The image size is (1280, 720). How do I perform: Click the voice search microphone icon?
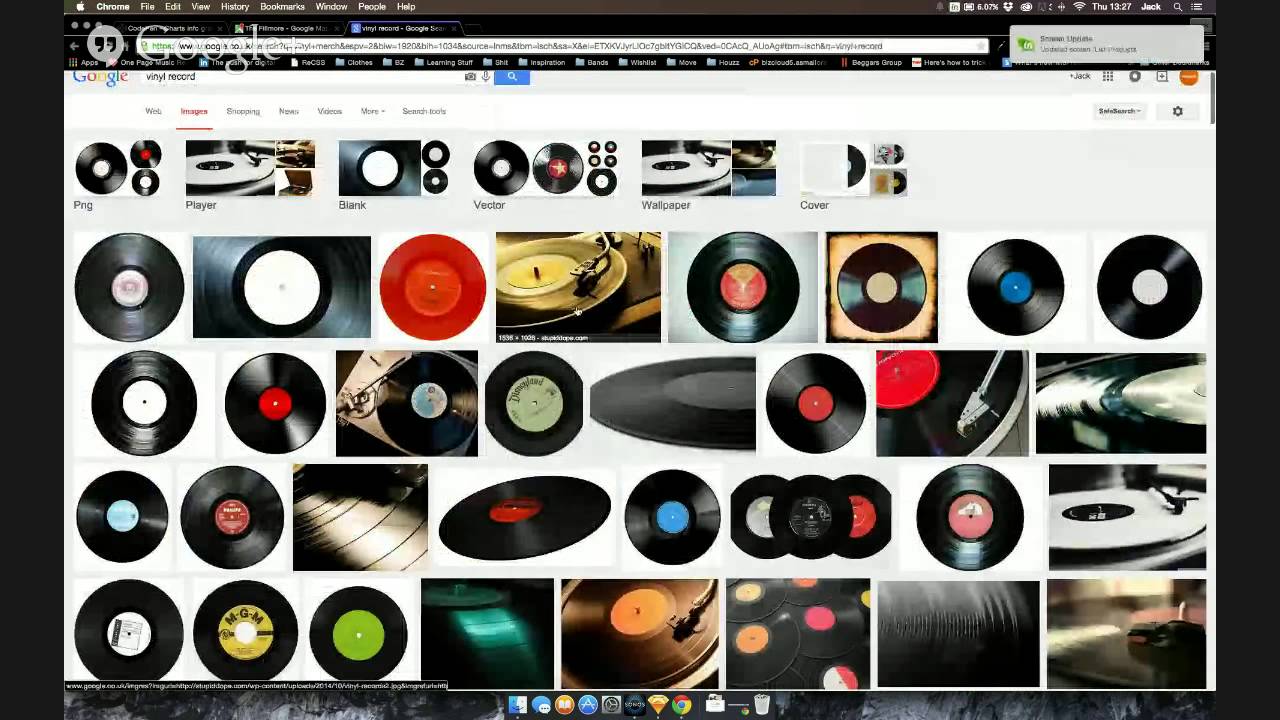pos(486,77)
